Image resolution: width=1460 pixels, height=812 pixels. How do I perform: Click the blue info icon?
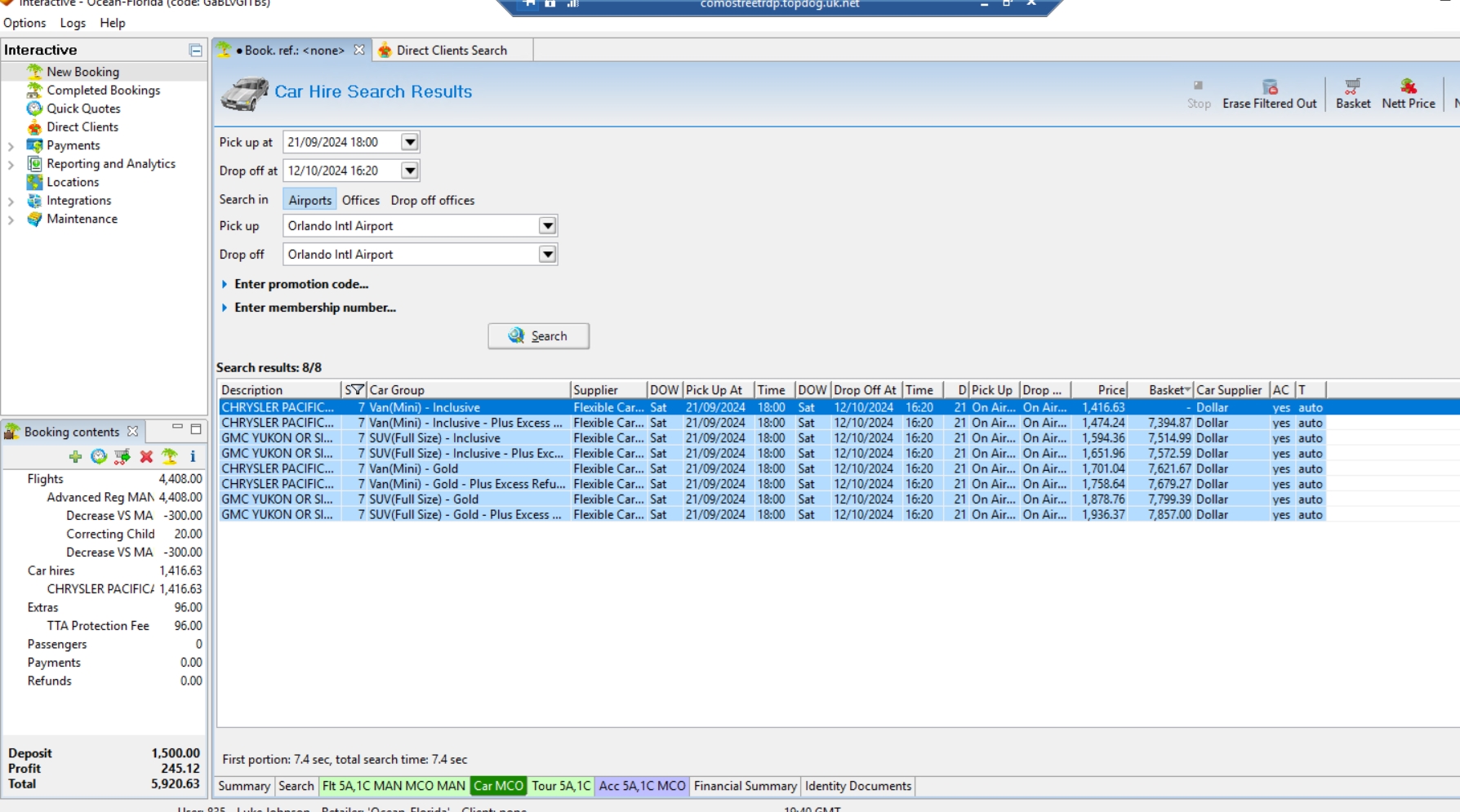pos(193,457)
